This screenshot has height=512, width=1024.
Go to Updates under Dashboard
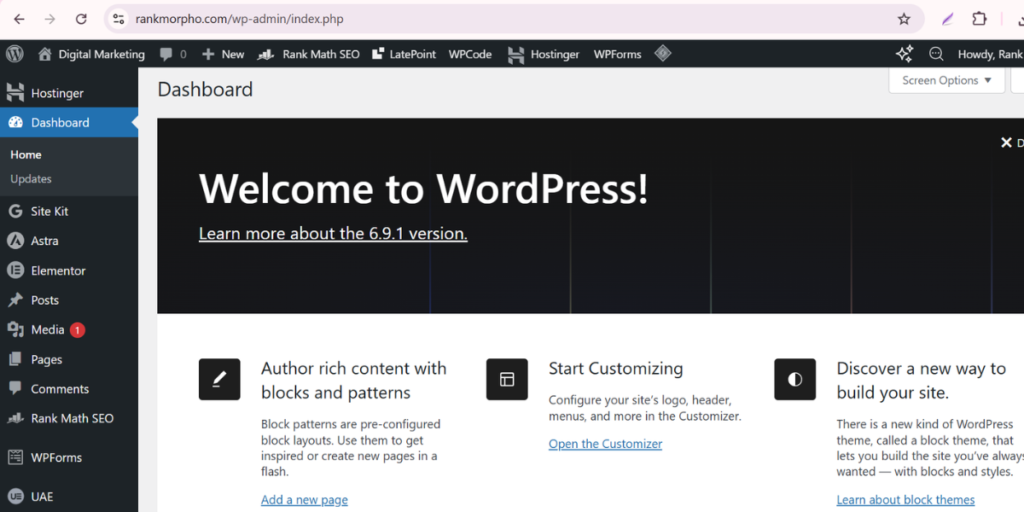31,178
